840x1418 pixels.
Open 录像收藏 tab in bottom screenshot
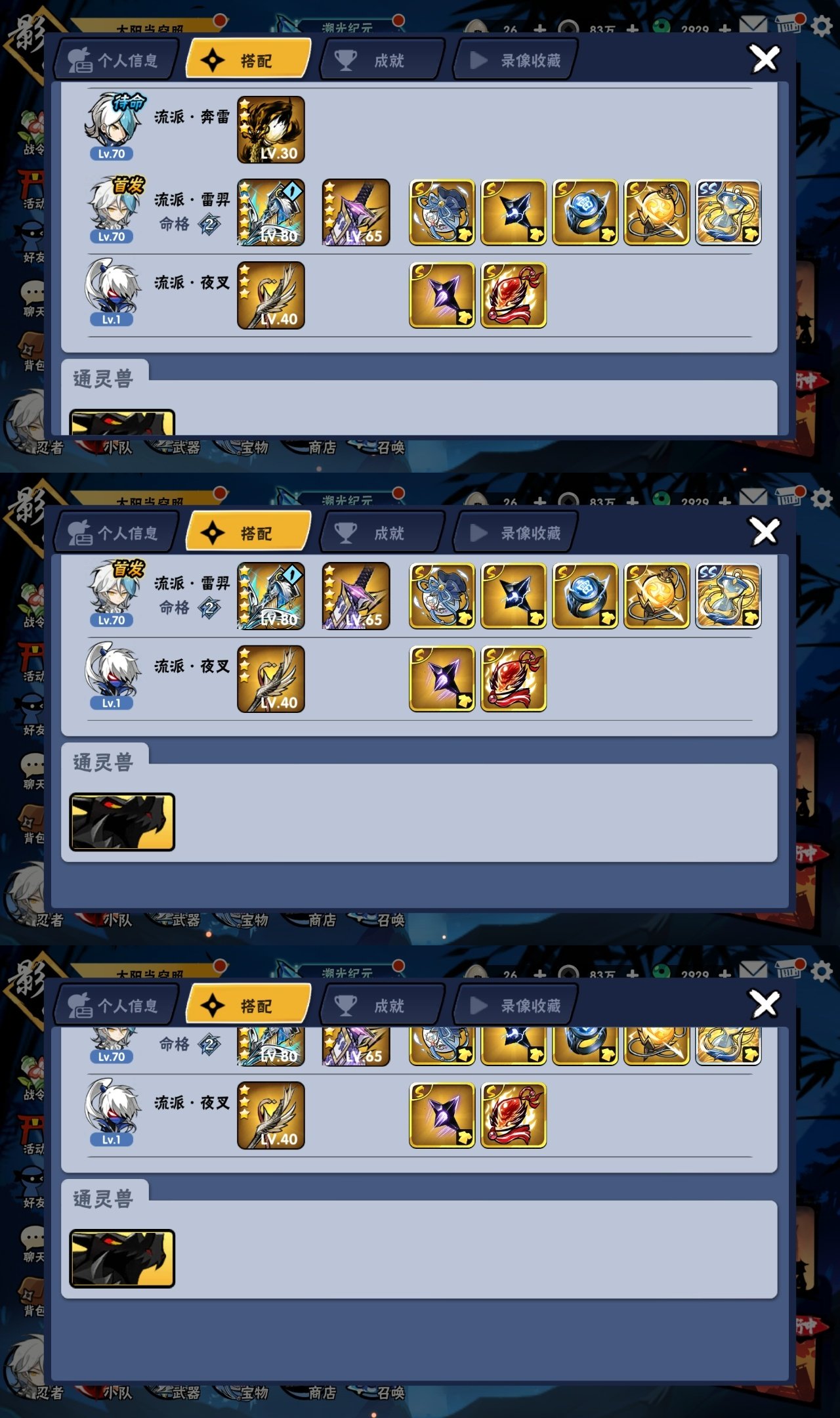click(516, 1006)
